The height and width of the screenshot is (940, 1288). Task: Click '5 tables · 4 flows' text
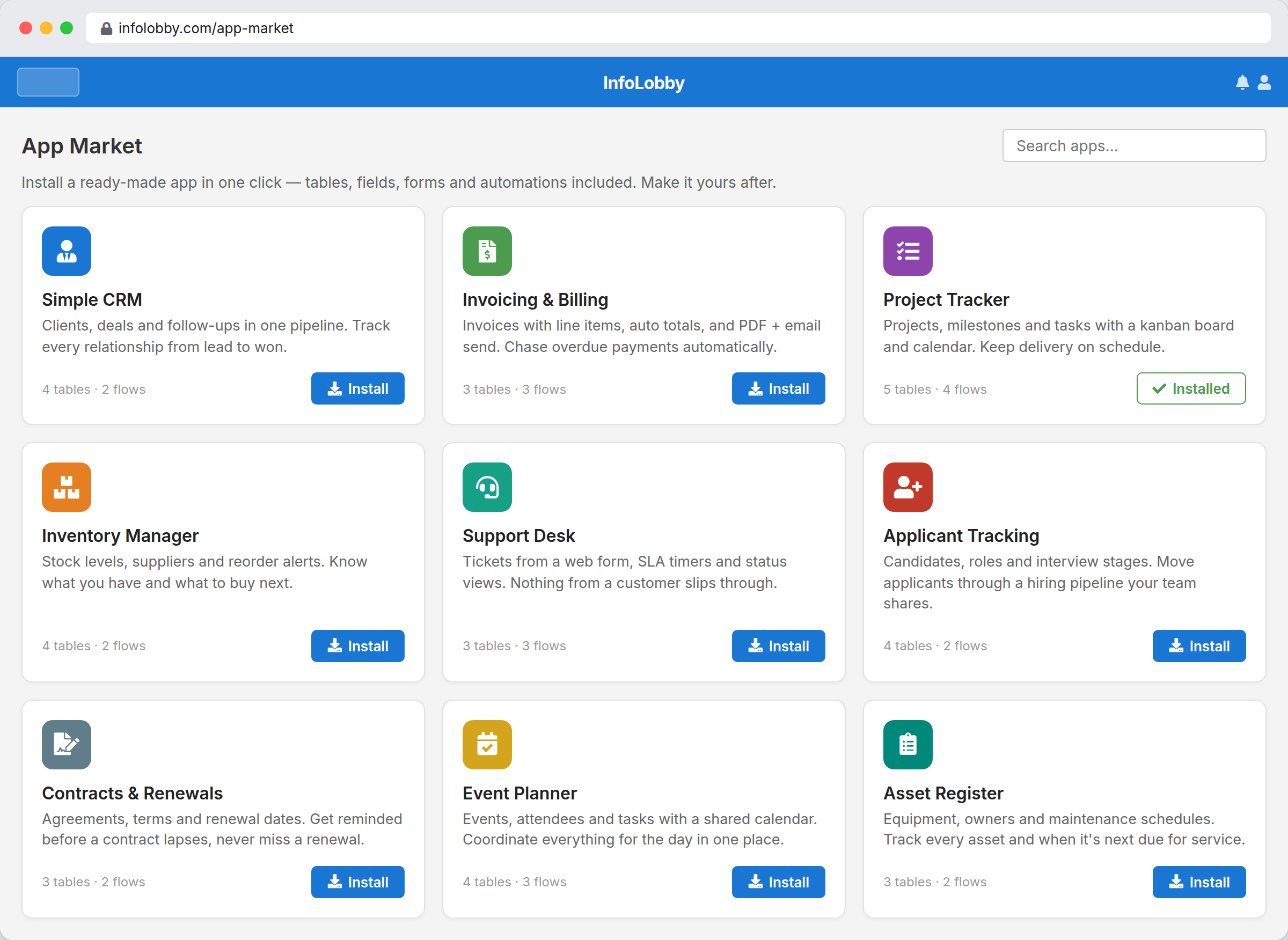934,389
